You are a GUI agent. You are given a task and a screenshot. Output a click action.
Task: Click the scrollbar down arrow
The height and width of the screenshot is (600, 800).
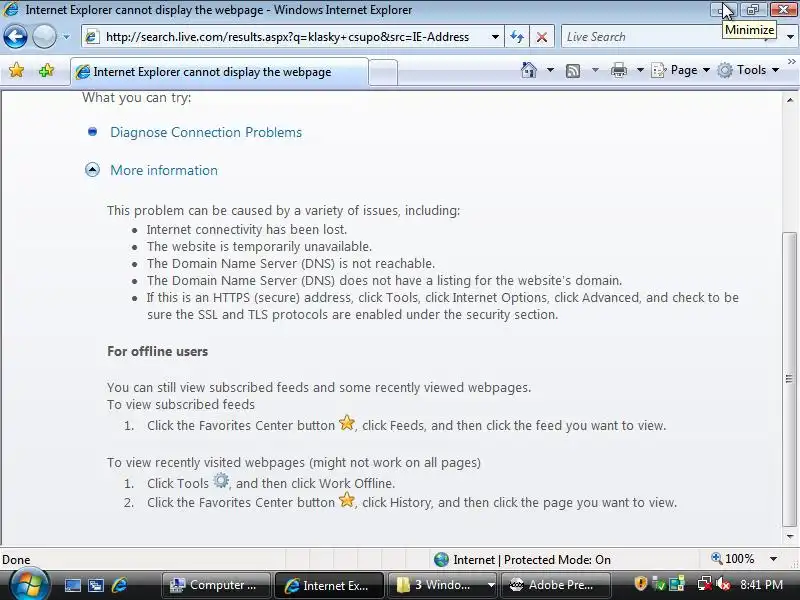coord(790,536)
